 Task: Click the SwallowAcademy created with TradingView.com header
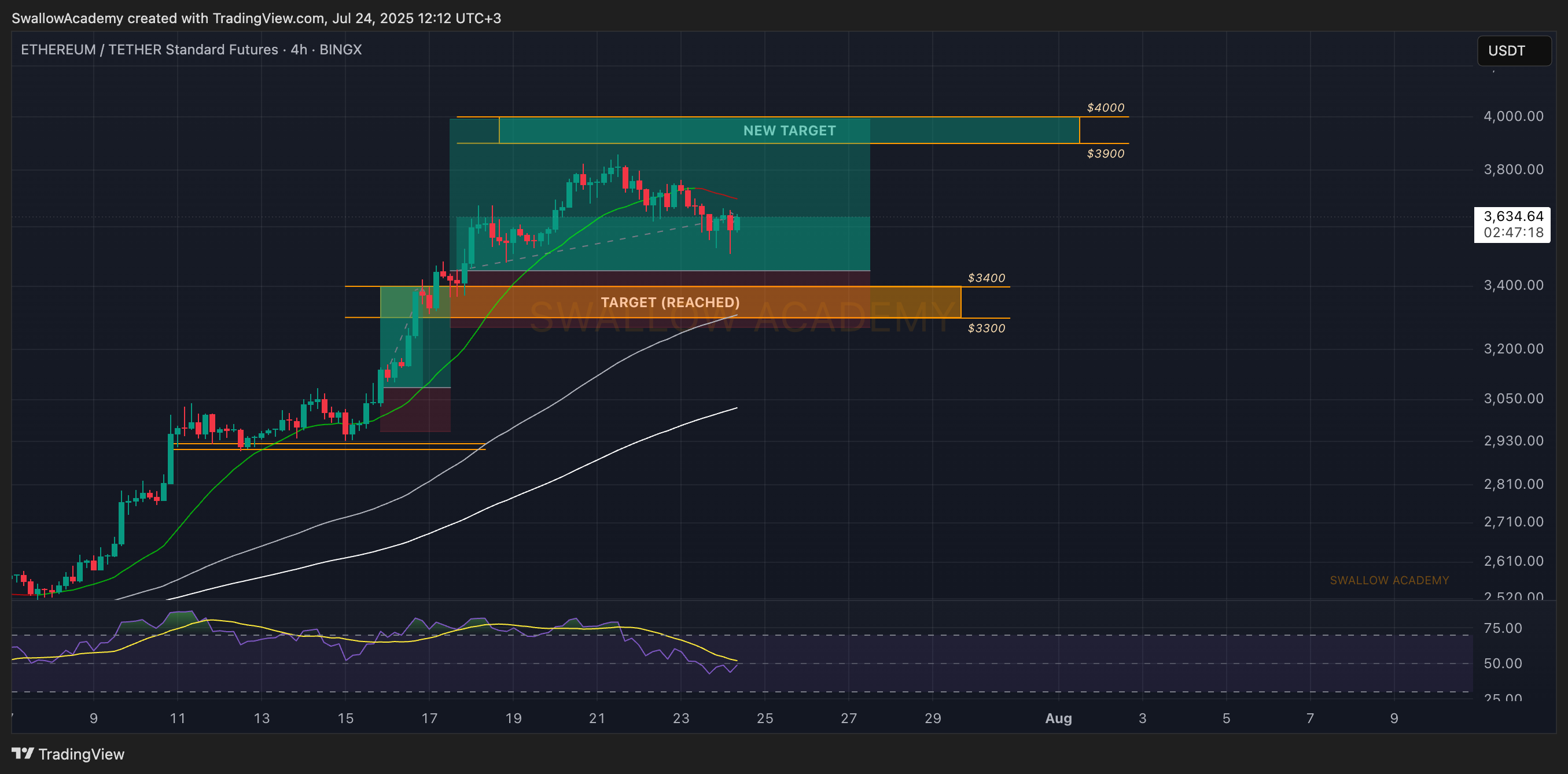click(x=256, y=19)
